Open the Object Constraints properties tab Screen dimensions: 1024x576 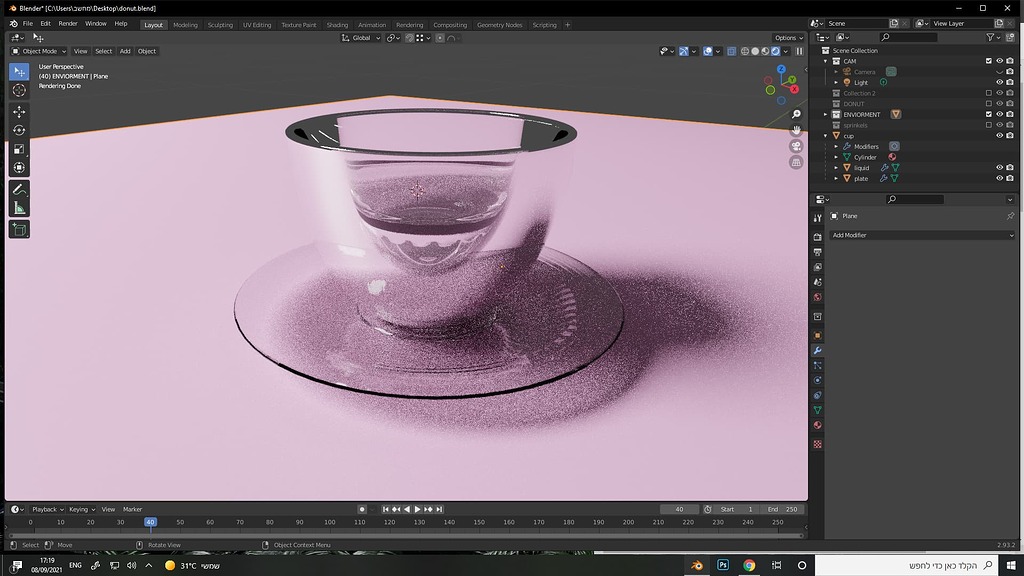click(818, 395)
